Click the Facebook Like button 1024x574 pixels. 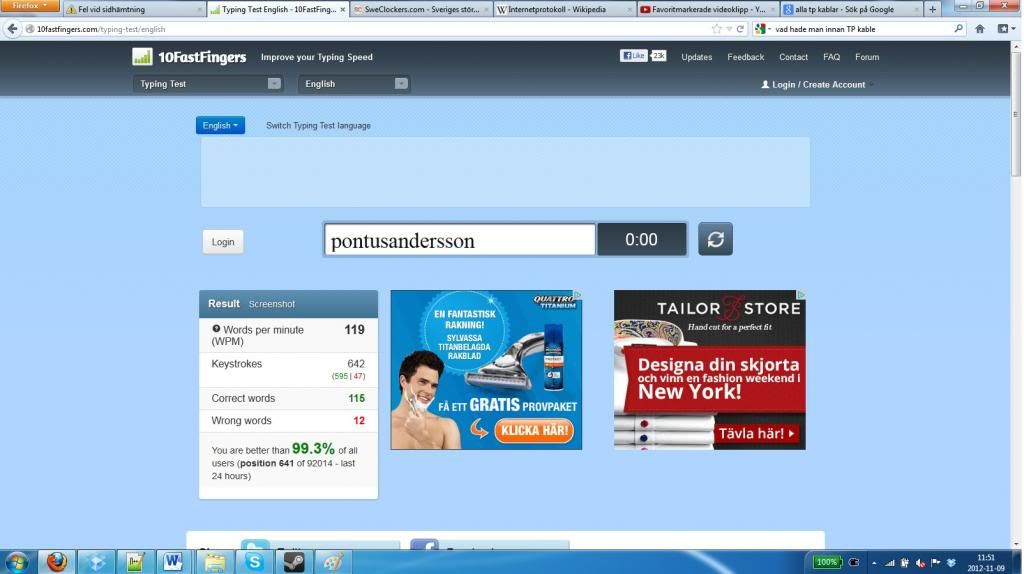pyautogui.click(x=634, y=56)
